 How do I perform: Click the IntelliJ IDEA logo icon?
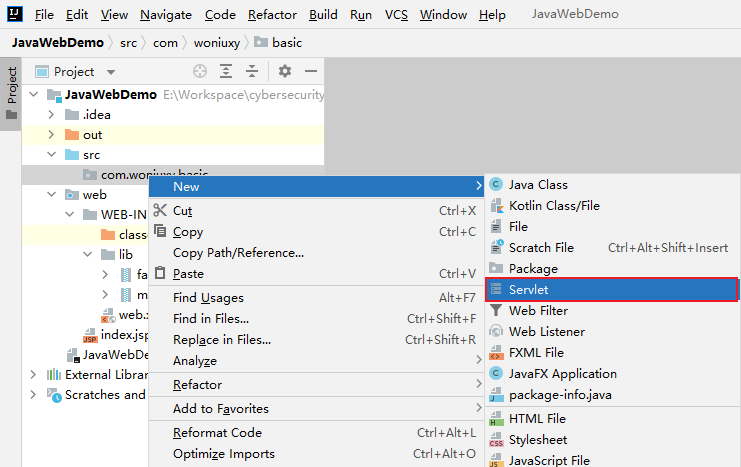tap(15, 14)
